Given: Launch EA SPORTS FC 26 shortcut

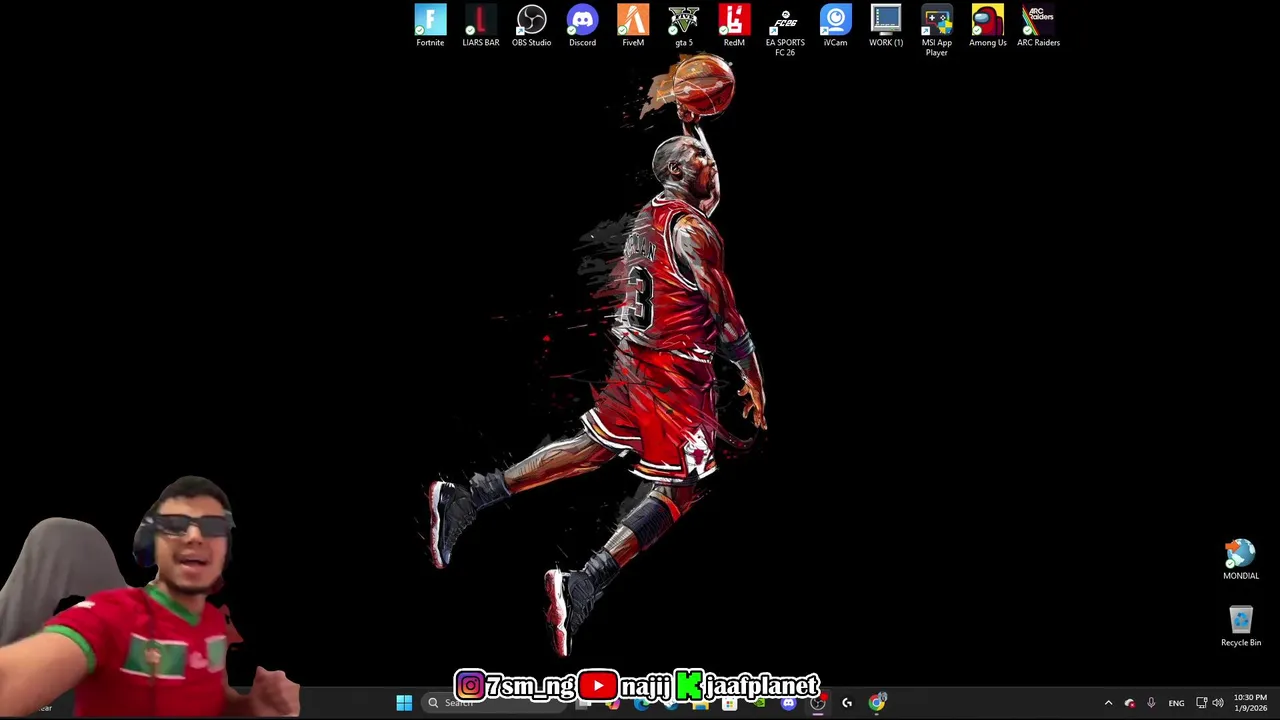Looking at the screenshot, I should [785, 31].
